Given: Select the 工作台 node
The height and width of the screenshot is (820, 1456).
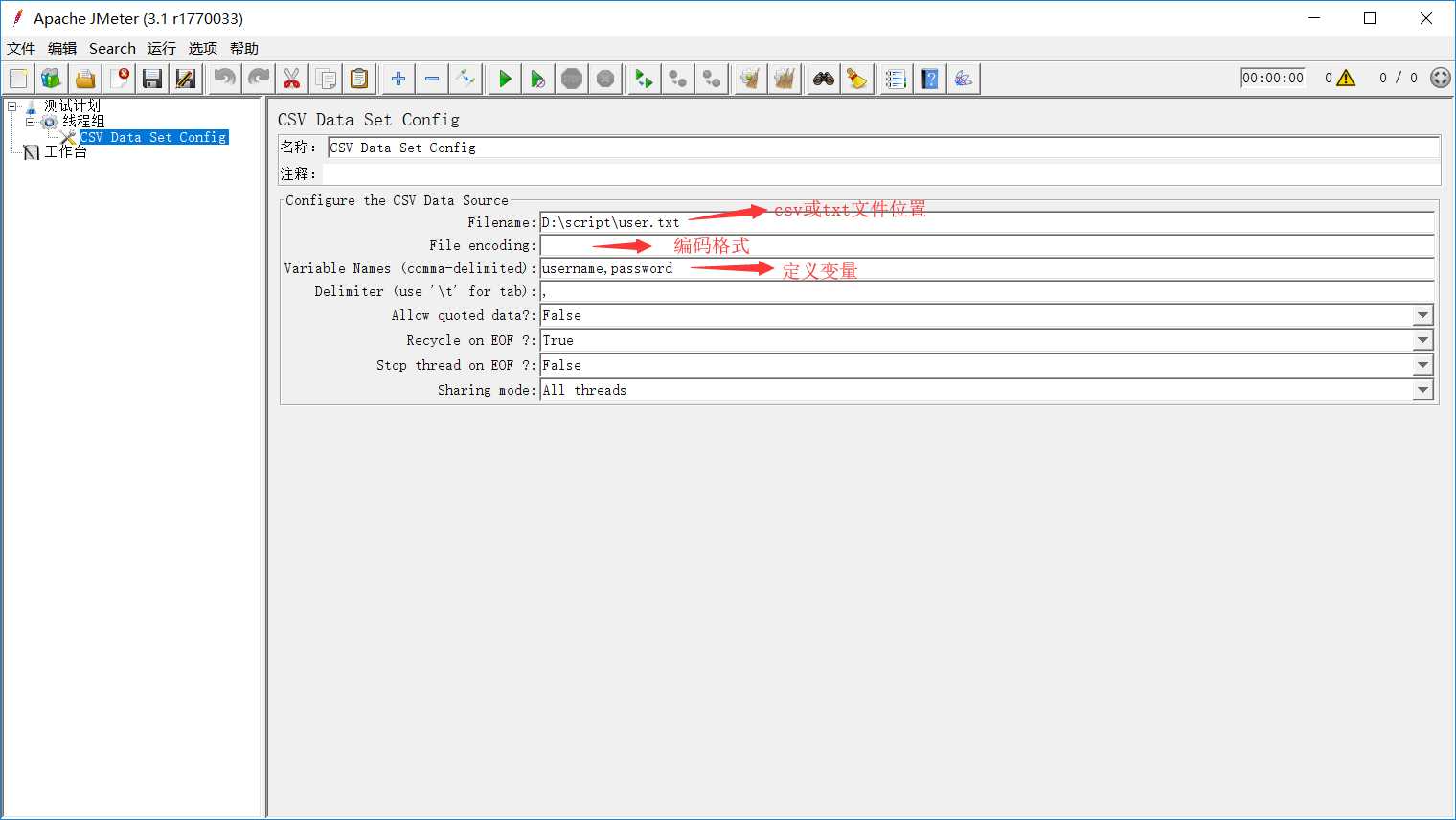Looking at the screenshot, I should tap(65, 152).
